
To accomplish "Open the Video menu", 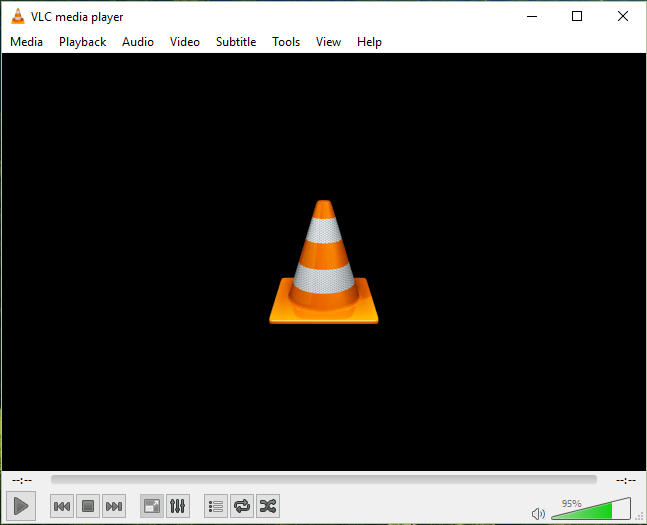I will (185, 42).
